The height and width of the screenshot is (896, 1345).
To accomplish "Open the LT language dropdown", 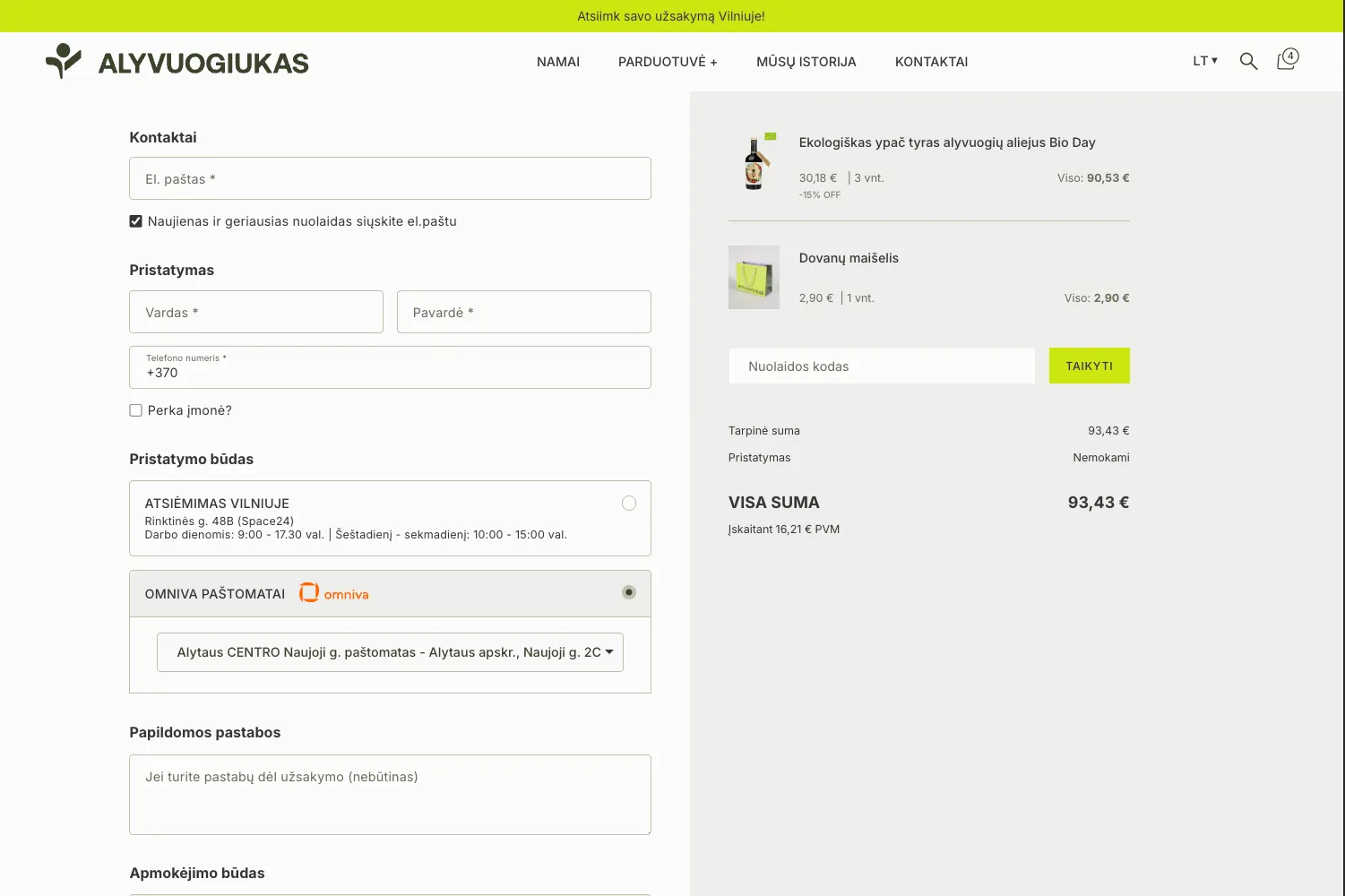I will tap(1204, 61).
